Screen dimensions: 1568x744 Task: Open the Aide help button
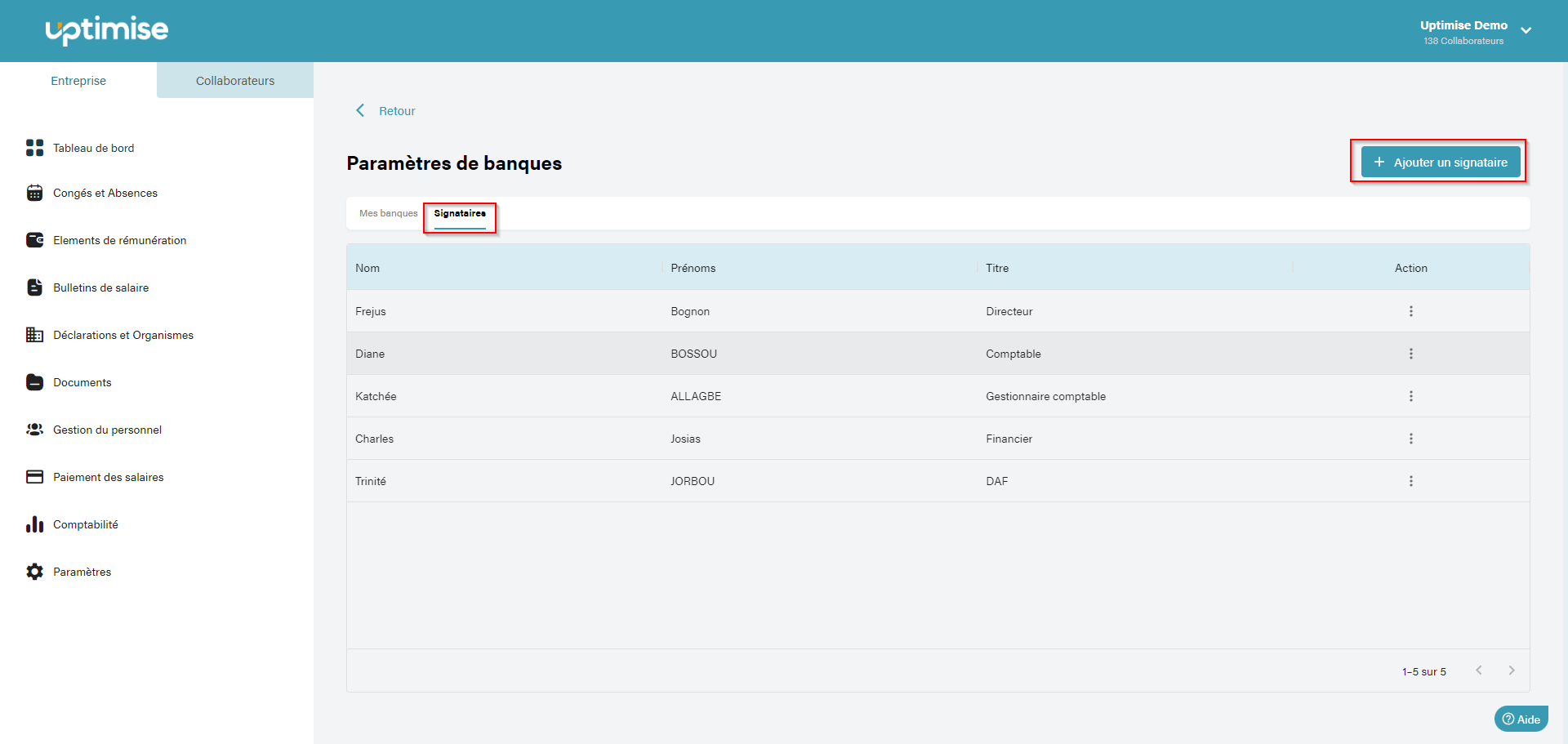(x=1521, y=719)
